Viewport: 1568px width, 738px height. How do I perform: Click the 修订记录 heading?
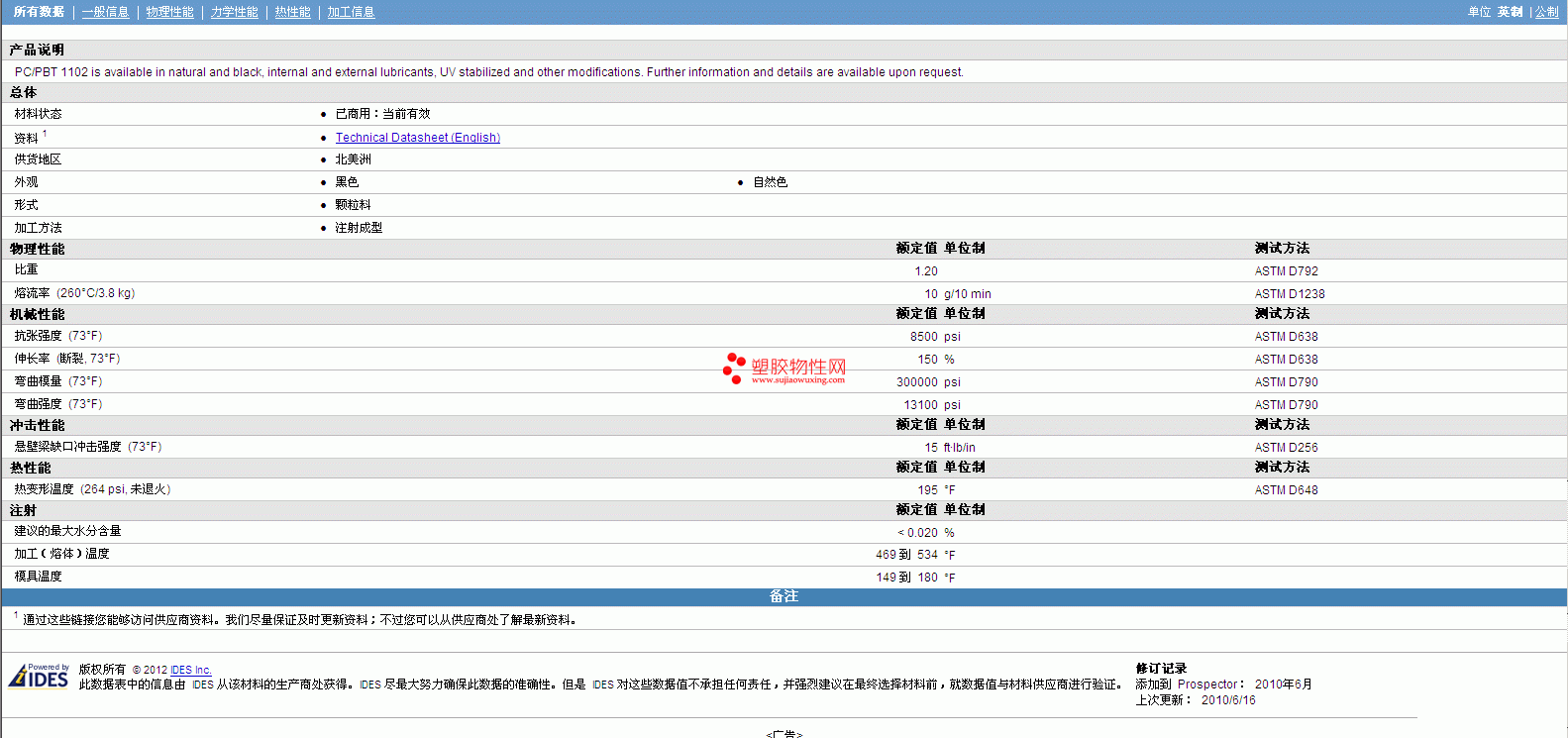click(x=1161, y=669)
